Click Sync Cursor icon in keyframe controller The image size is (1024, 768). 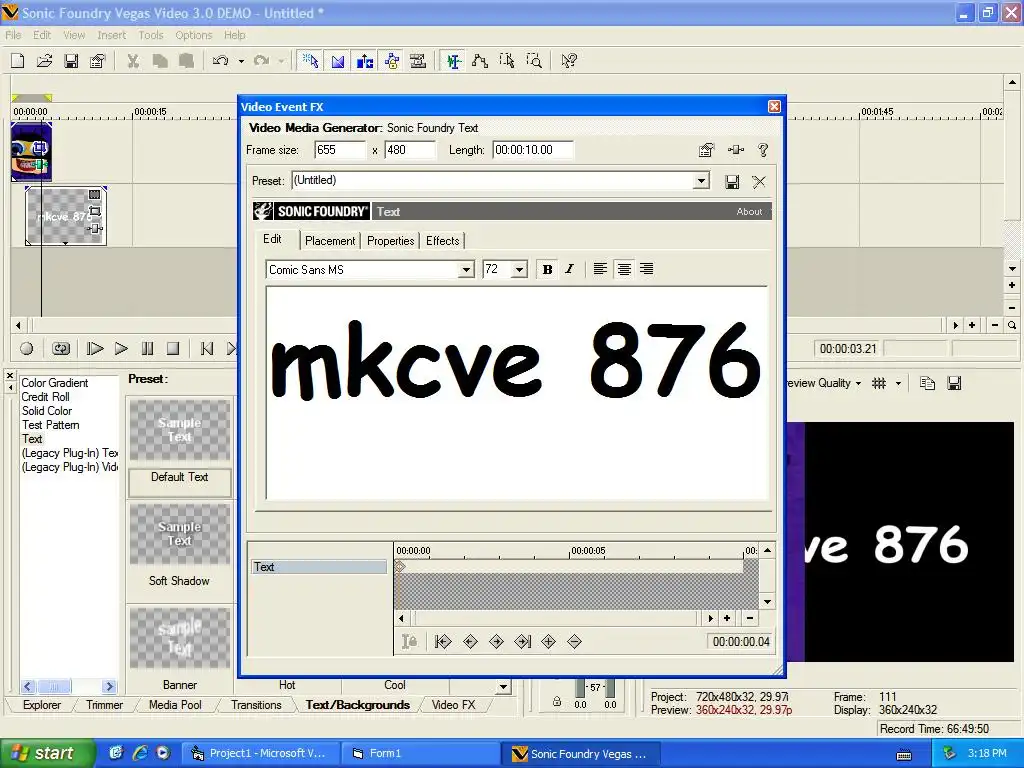coord(409,642)
